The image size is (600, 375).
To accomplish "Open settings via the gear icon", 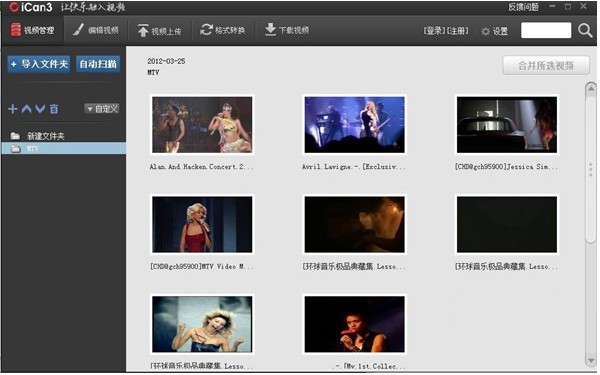I will [x=486, y=31].
